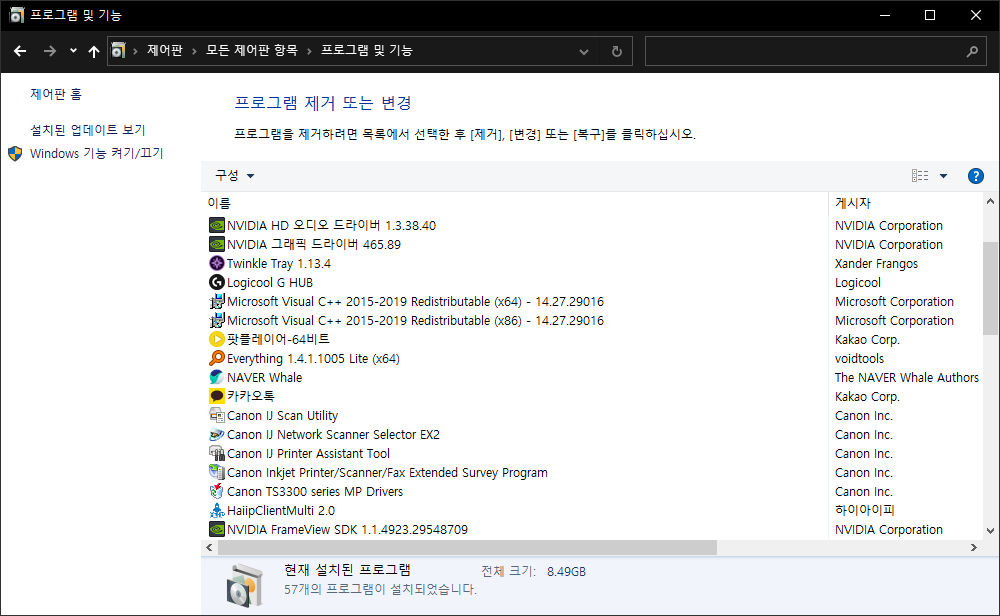Click the horizontal scrollbar thumb
The height and width of the screenshot is (616, 1000).
tap(467, 547)
